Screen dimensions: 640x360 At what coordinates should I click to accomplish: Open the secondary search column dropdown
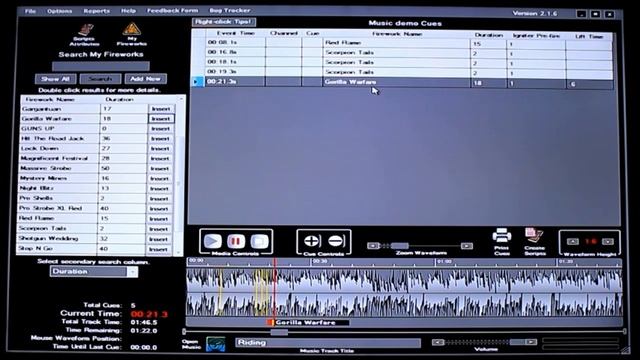pos(132,272)
